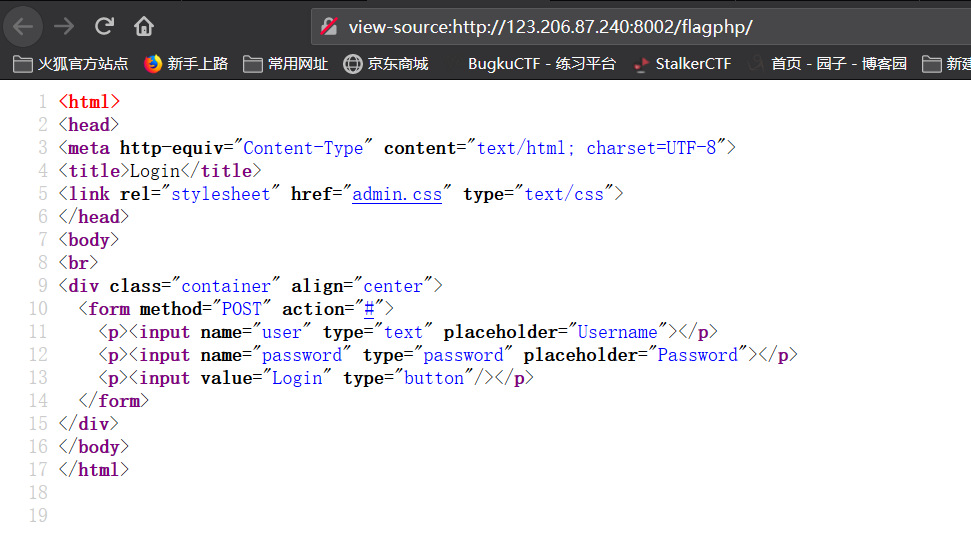
Task: Open the 火狐官方站点 bookmark folder
Action: (x=70, y=64)
